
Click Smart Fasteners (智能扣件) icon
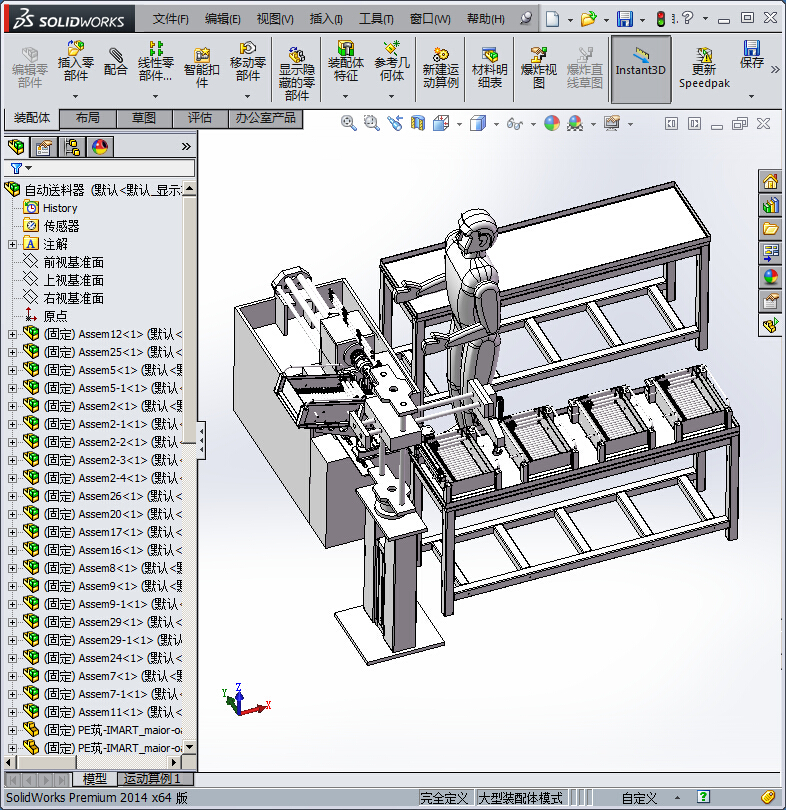(201, 67)
